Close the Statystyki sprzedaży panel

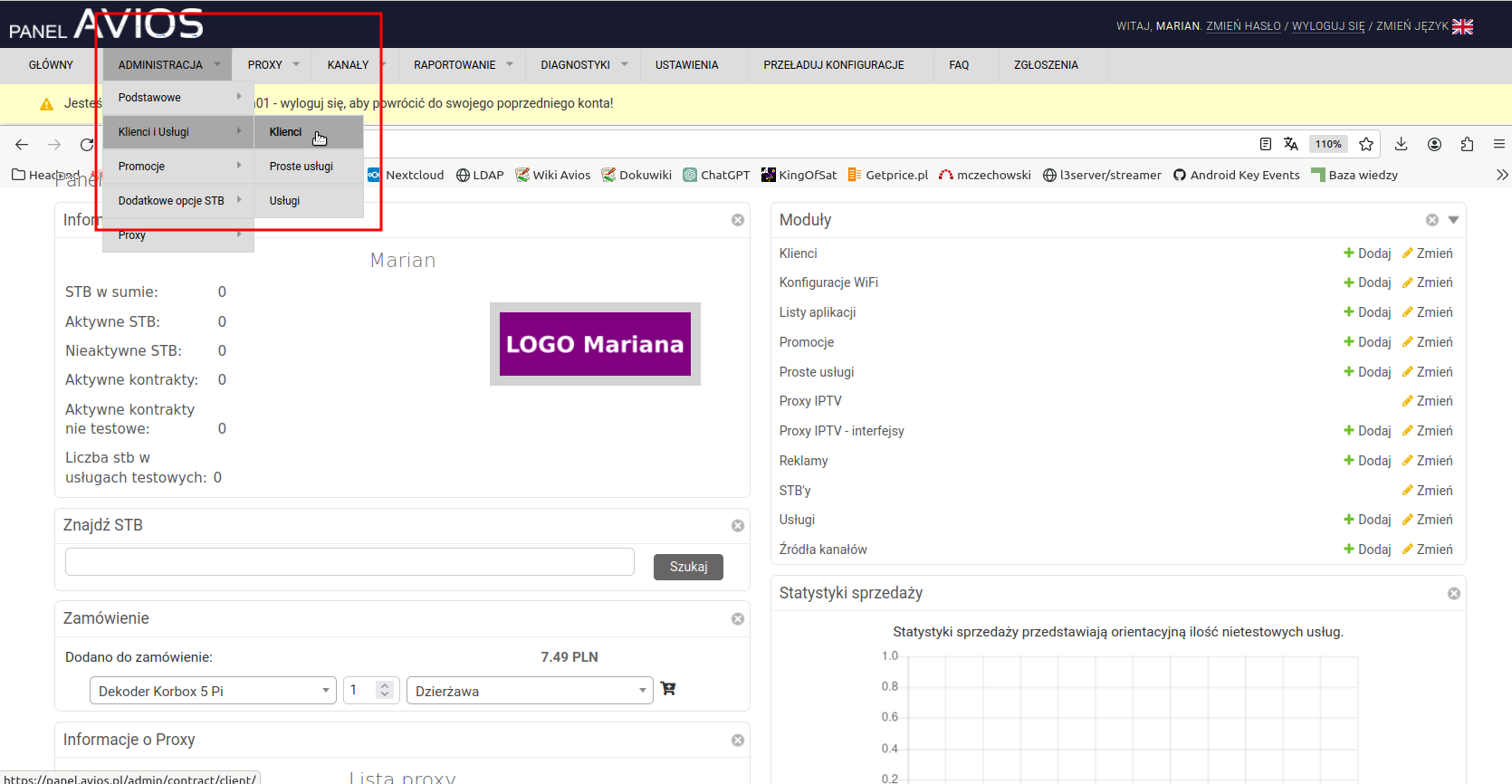1454,594
